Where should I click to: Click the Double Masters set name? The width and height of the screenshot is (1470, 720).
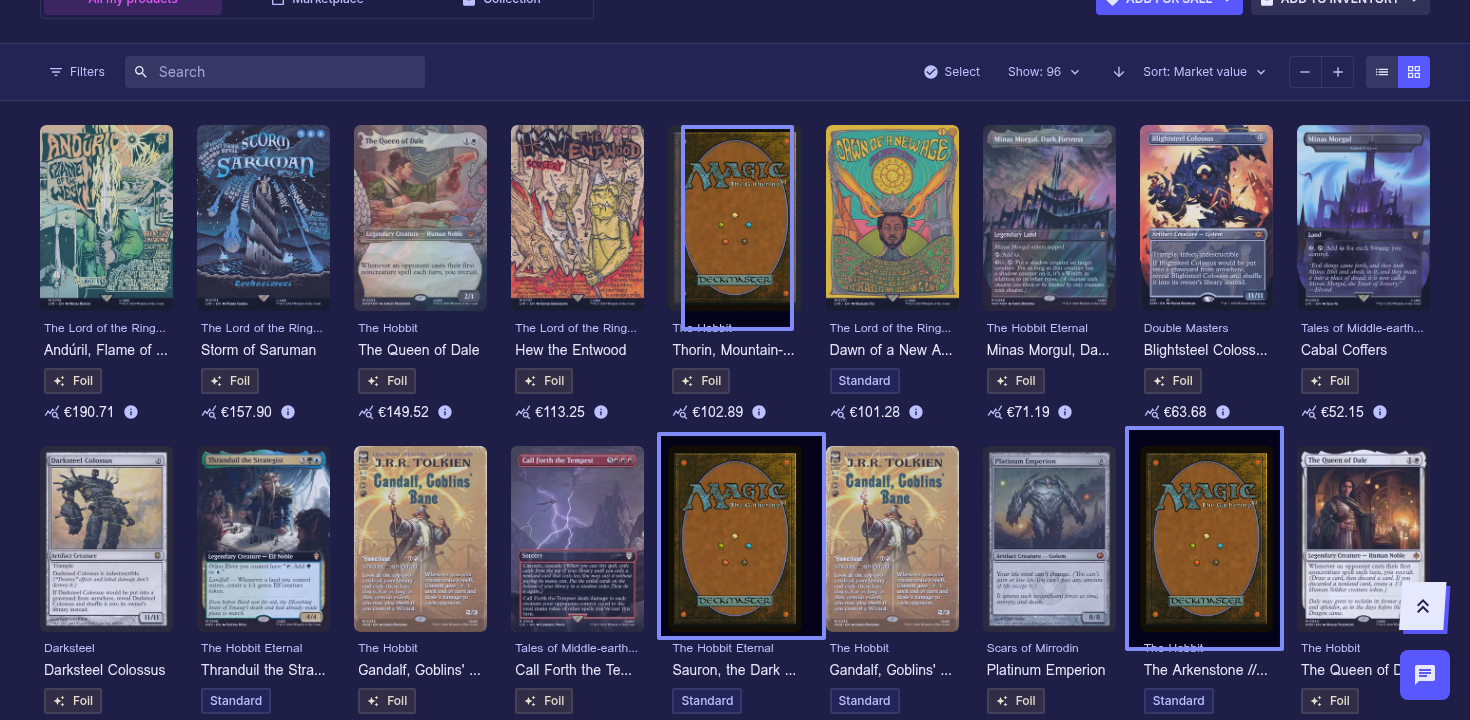tap(1185, 328)
